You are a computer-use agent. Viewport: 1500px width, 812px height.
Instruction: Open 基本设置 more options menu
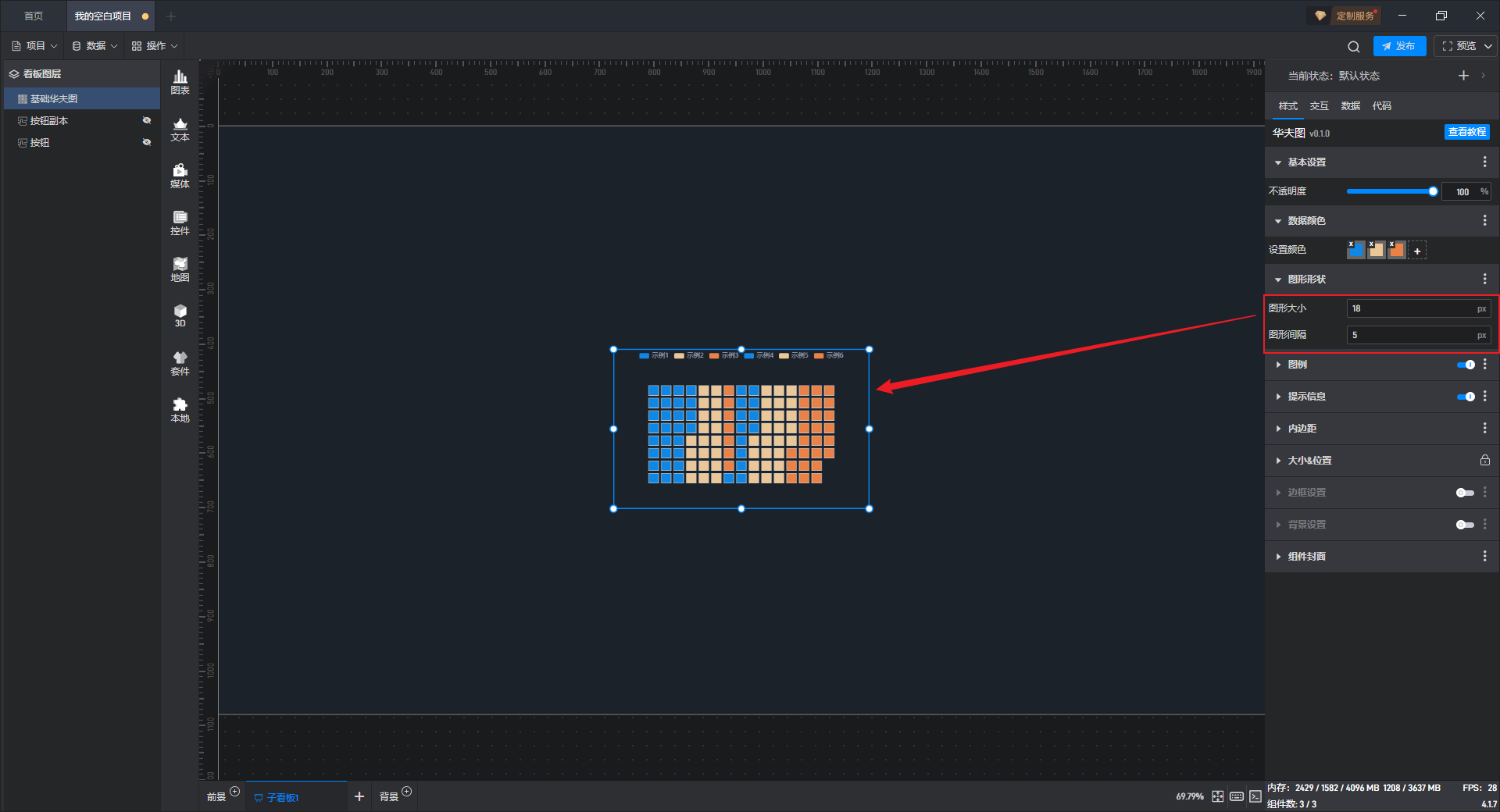point(1484,162)
